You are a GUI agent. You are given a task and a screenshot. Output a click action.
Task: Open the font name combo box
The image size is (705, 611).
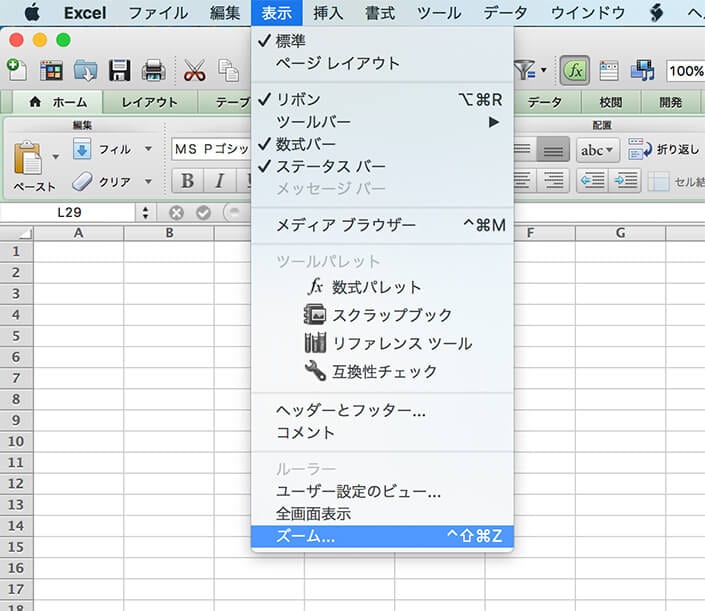coord(211,149)
